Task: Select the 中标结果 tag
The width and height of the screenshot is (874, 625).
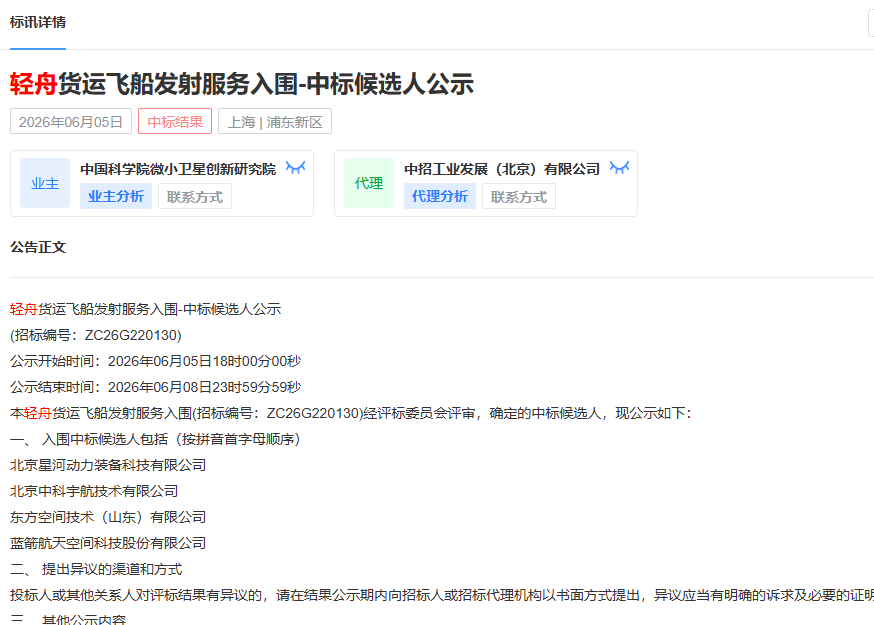Action: pyautogui.click(x=175, y=122)
